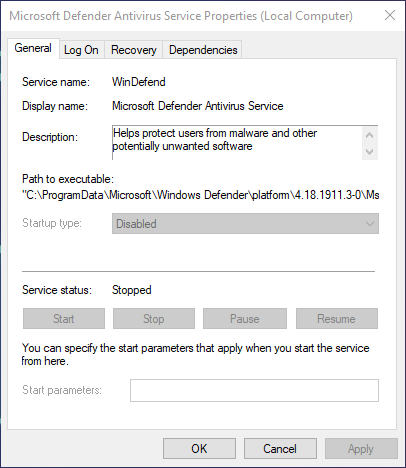Image resolution: width=406 pixels, height=468 pixels.
Task: View the Dependencies tab
Action: pyautogui.click(x=203, y=50)
